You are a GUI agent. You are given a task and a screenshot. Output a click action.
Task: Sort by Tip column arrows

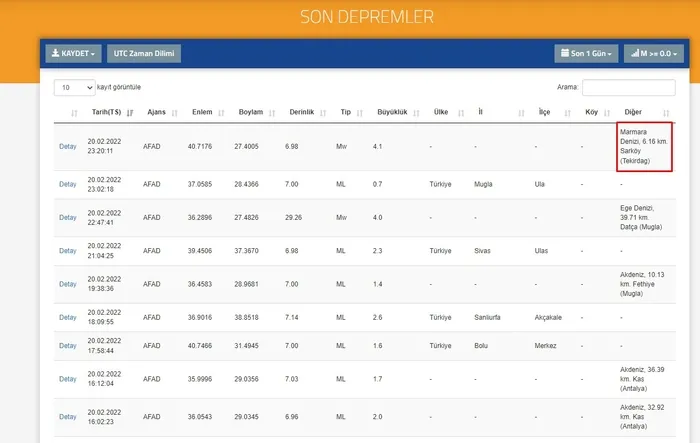[x=360, y=113]
